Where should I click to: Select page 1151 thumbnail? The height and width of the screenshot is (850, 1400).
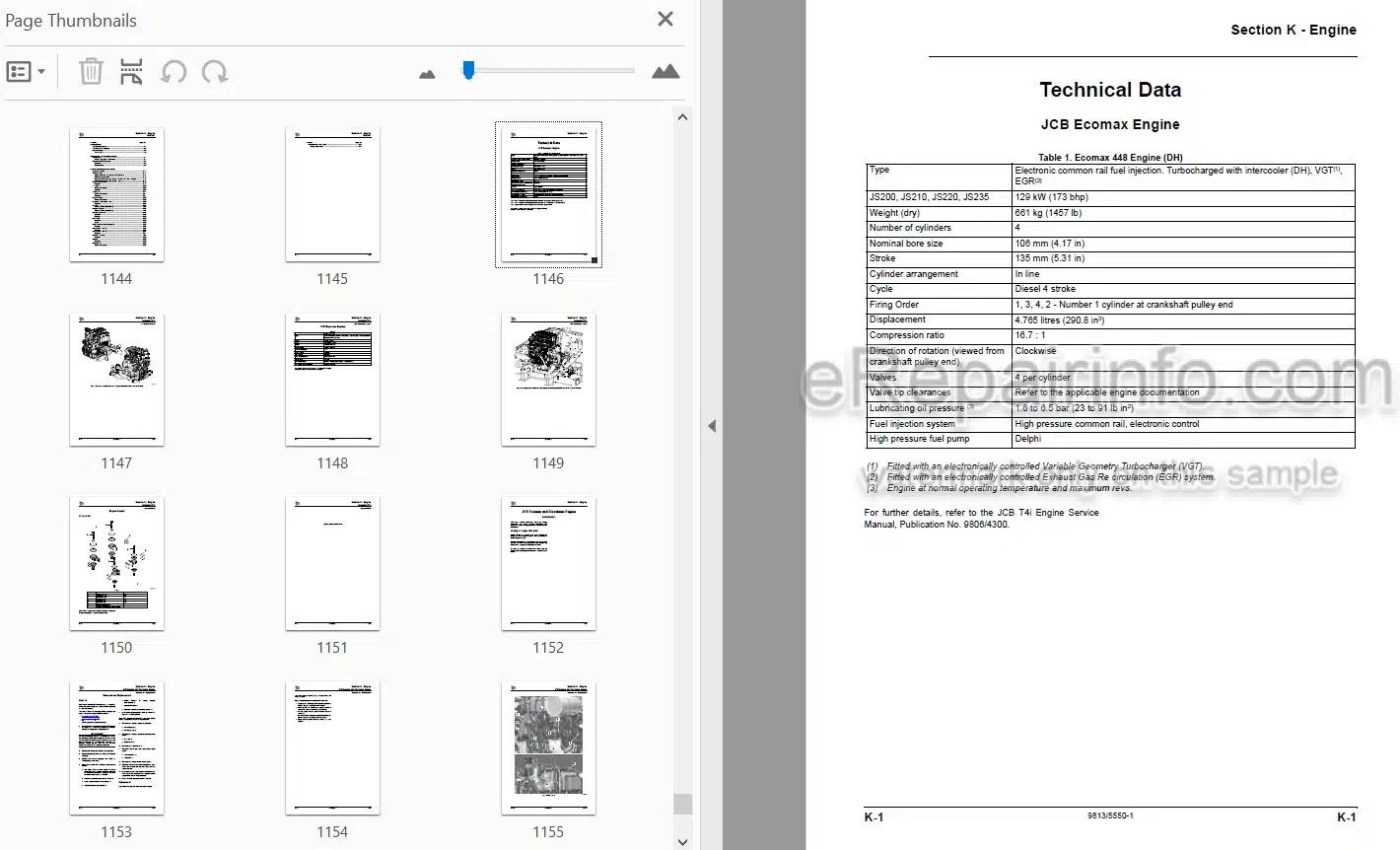(x=332, y=563)
